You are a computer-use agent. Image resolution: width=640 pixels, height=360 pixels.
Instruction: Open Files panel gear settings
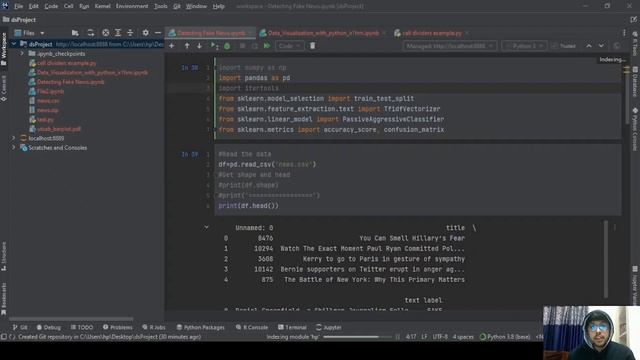click(x=145, y=33)
